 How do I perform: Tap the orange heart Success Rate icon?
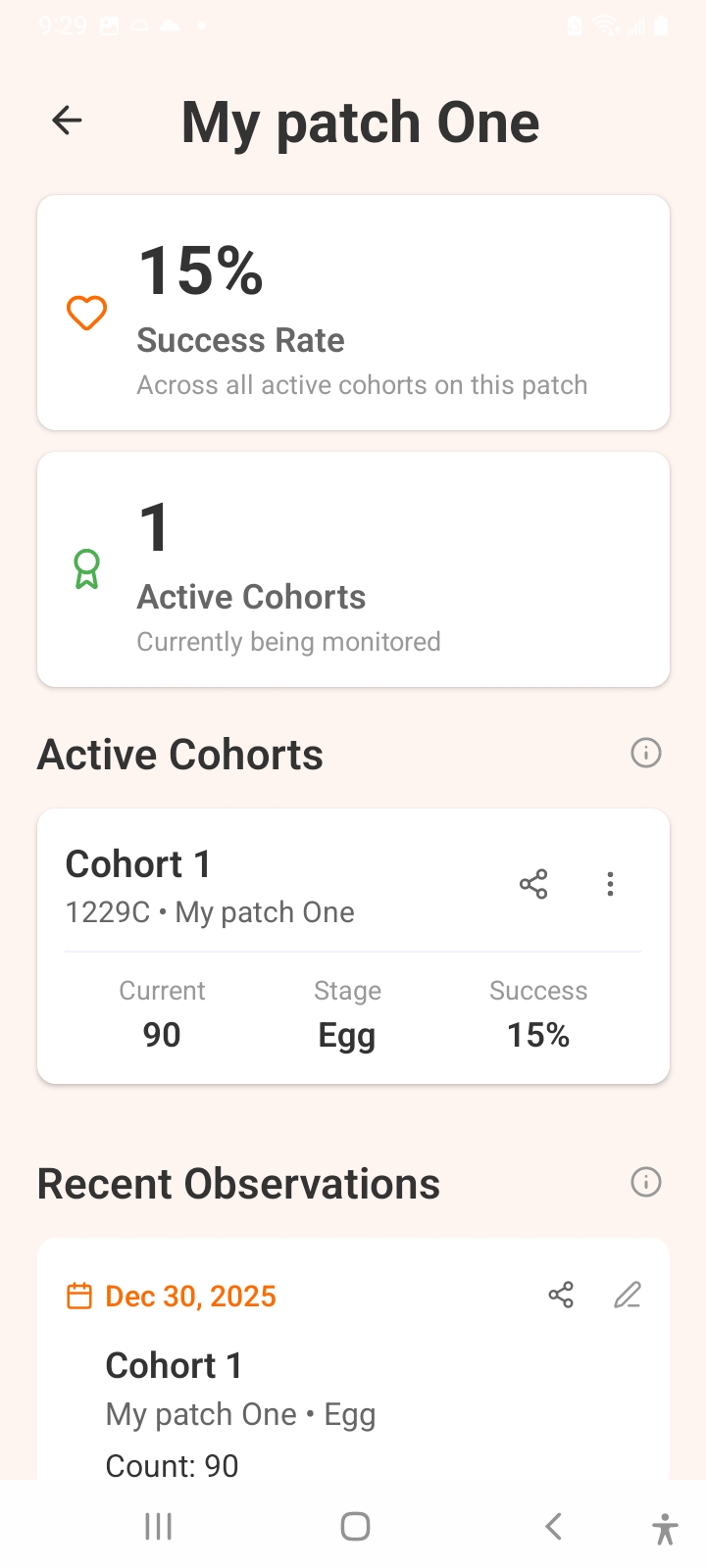click(x=86, y=314)
